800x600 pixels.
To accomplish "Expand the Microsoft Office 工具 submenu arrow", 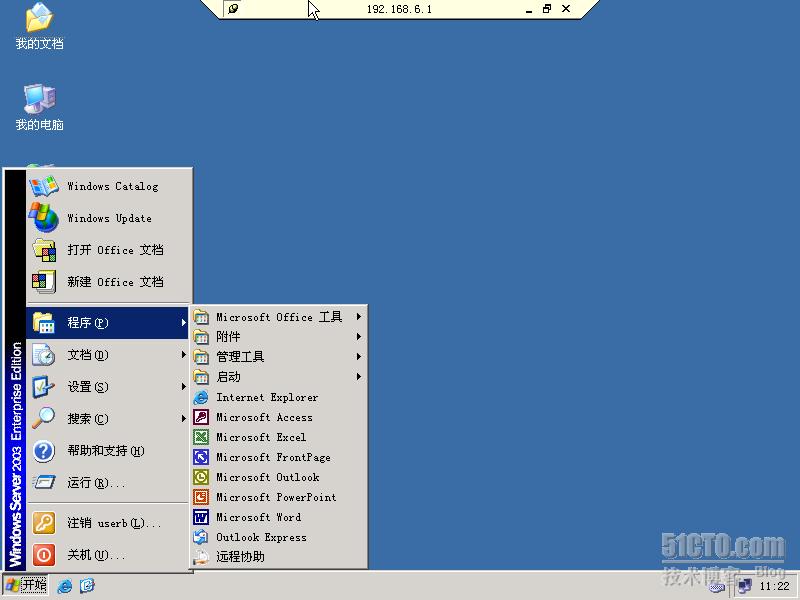I will 359,317.
